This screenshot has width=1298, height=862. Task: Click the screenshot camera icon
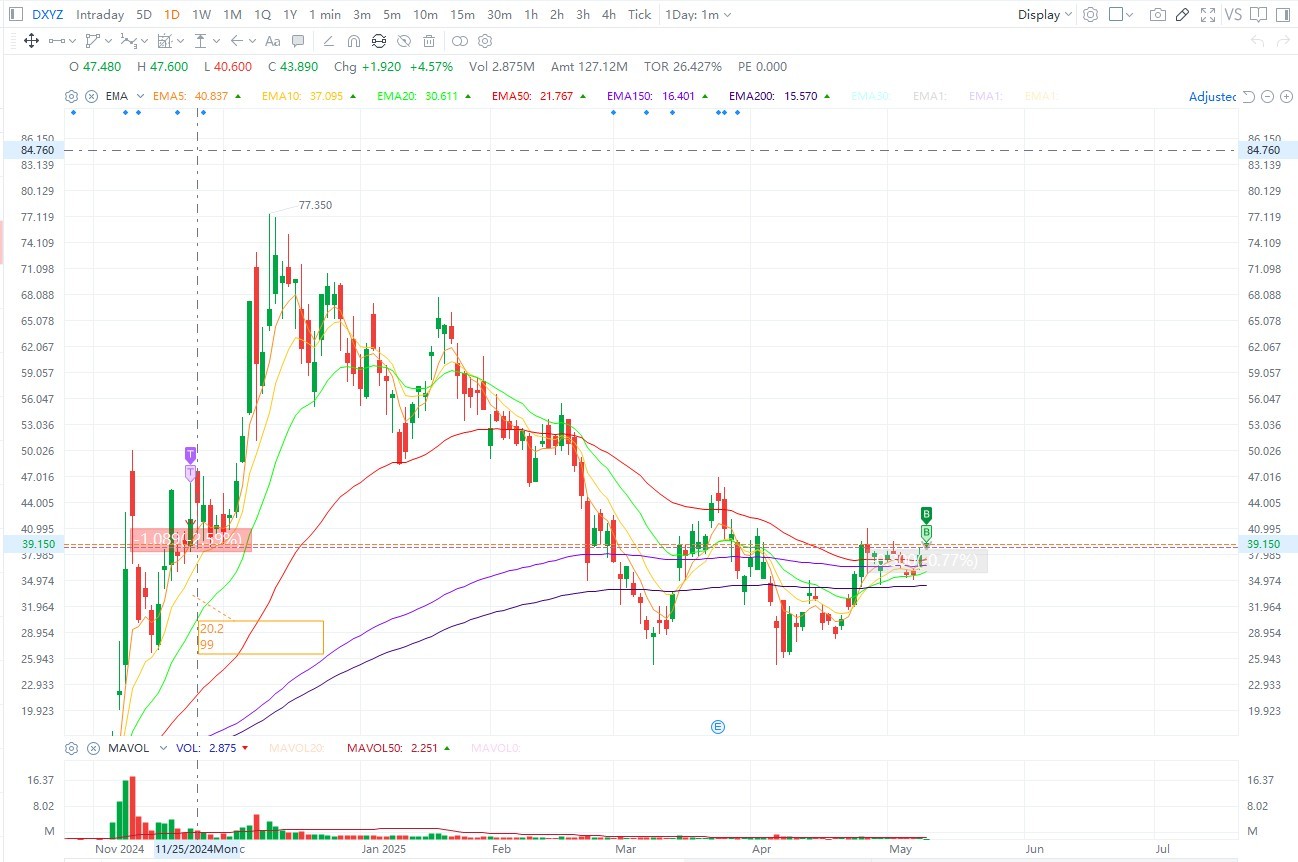click(1157, 15)
